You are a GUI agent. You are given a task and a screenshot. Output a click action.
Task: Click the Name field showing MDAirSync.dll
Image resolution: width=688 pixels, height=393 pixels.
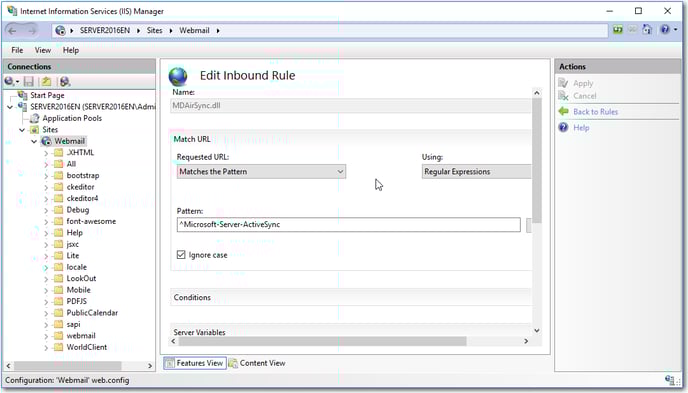351,106
